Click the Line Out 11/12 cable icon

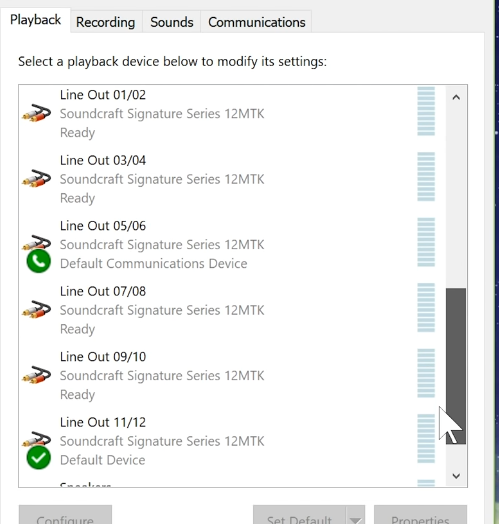[37, 438]
